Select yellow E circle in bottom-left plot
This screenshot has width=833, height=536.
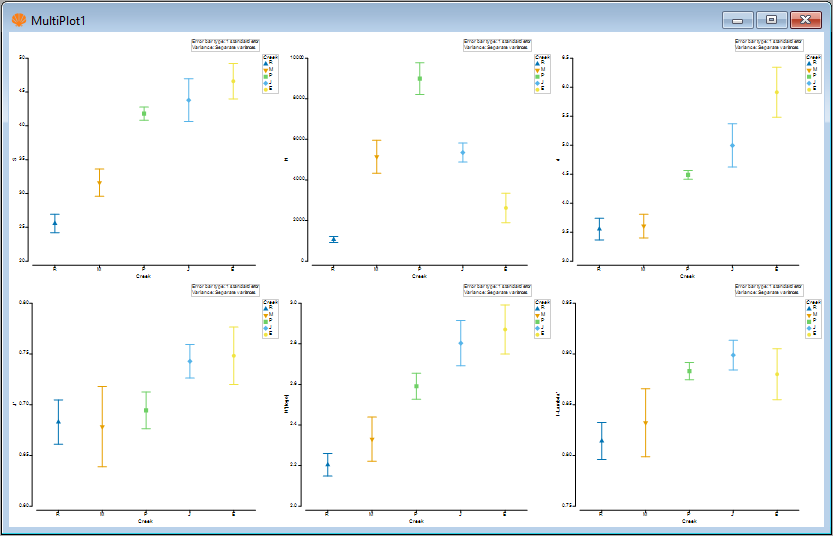pos(234,355)
